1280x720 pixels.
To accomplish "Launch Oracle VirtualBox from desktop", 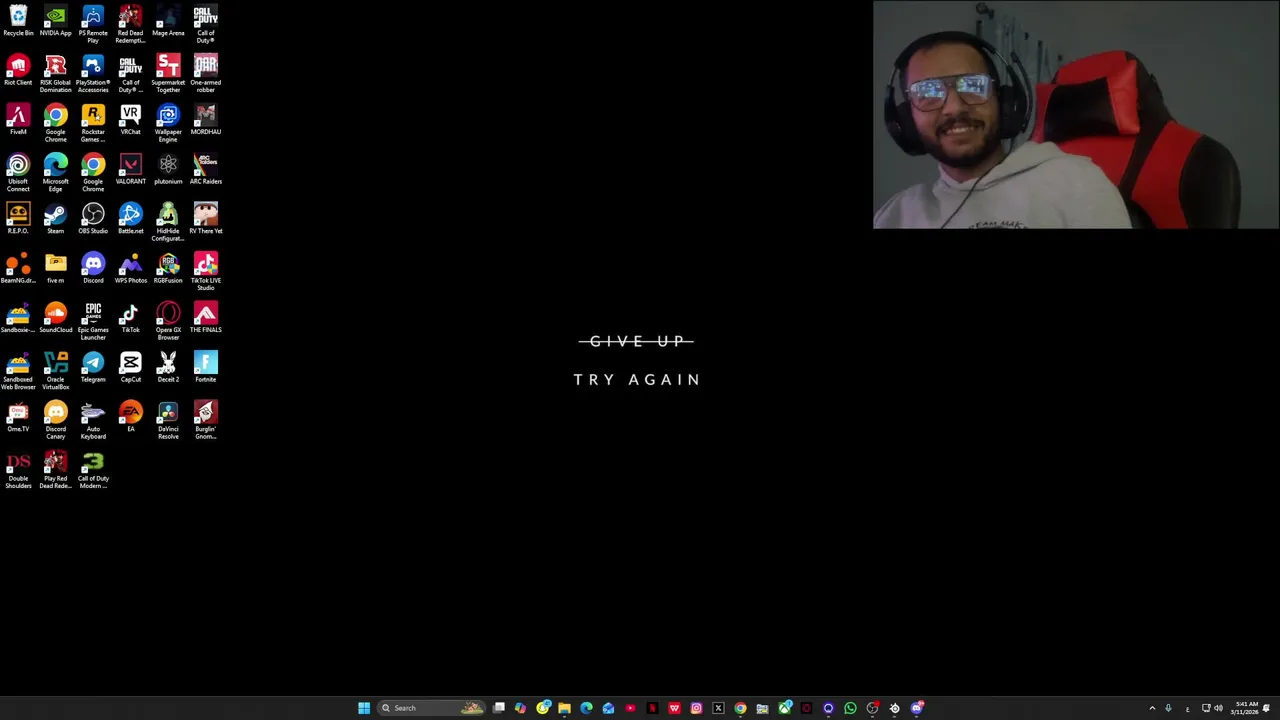I will pos(55,371).
